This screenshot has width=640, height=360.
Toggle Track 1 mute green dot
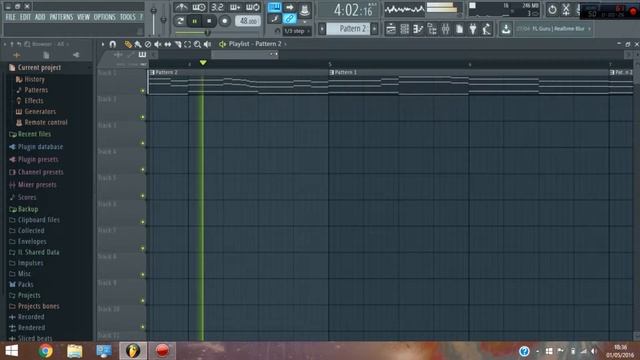(143, 91)
